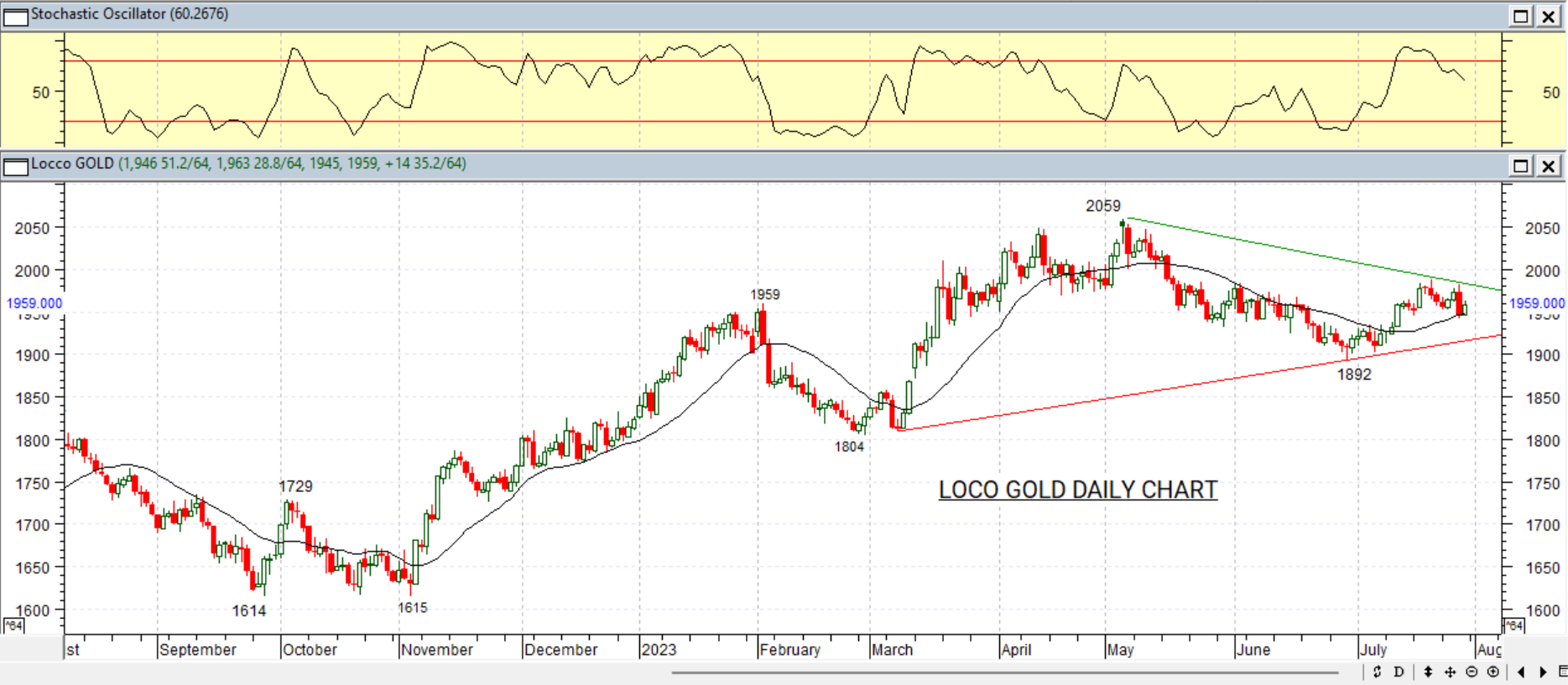
Task: Click the LOCO GOLD DAILY CHART text label
Action: [1078, 490]
